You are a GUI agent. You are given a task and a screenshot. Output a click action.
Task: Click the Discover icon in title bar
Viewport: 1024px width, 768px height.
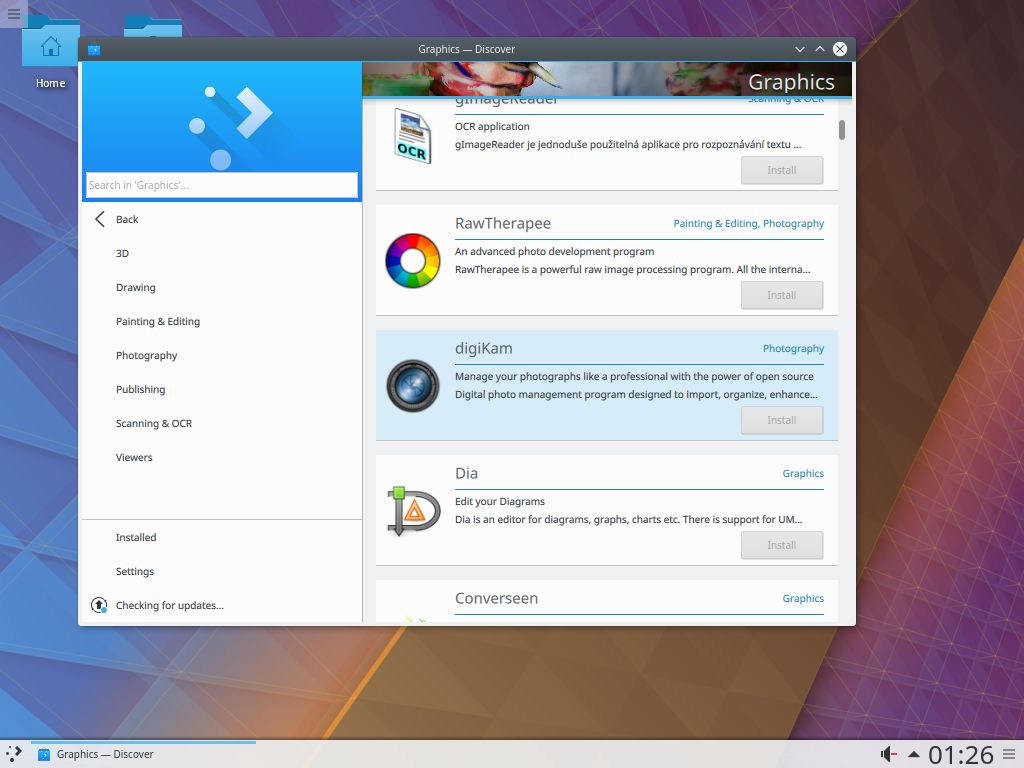click(94, 50)
